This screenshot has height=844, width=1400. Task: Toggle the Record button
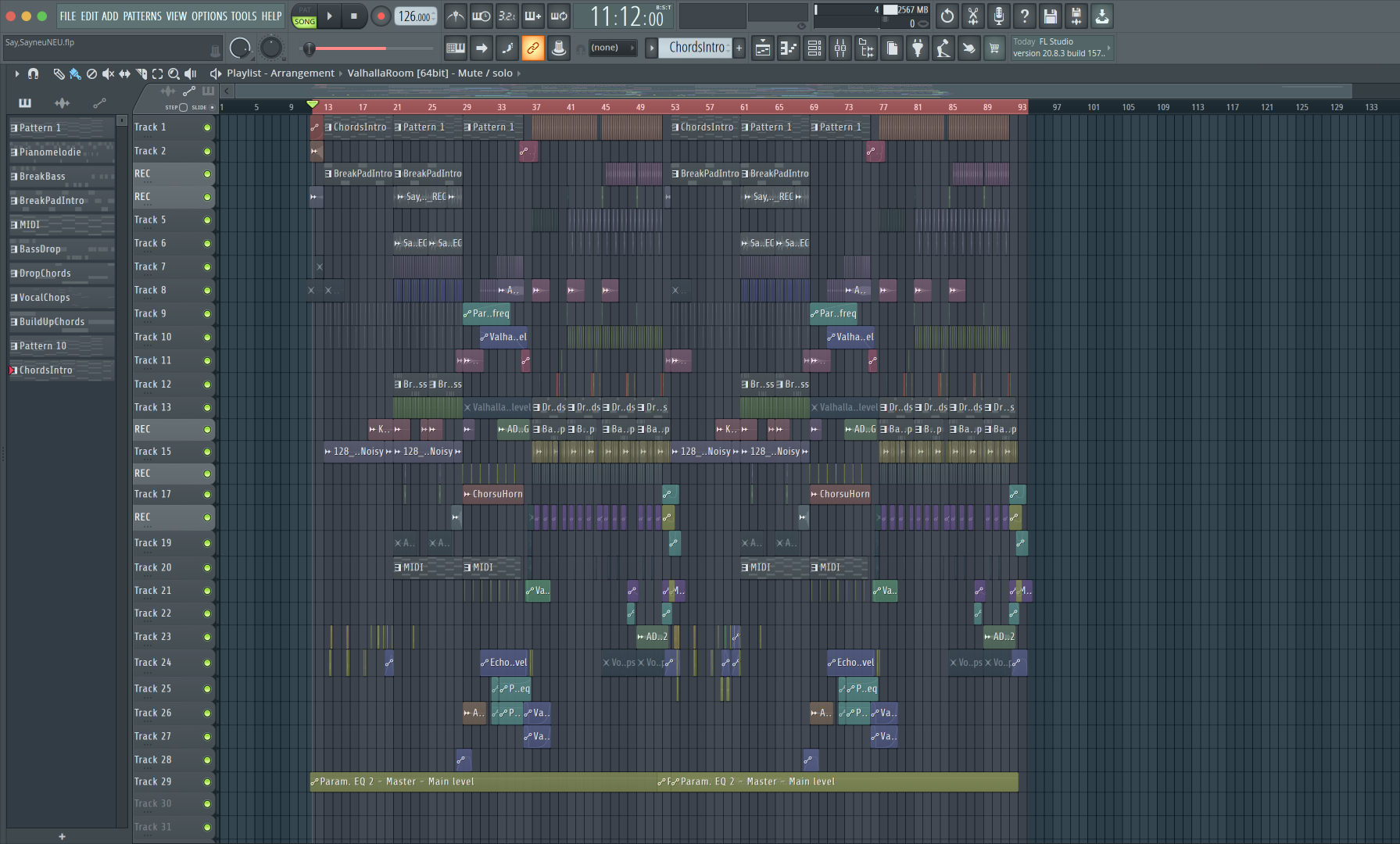pyautogui.click(x=381, y=16)
